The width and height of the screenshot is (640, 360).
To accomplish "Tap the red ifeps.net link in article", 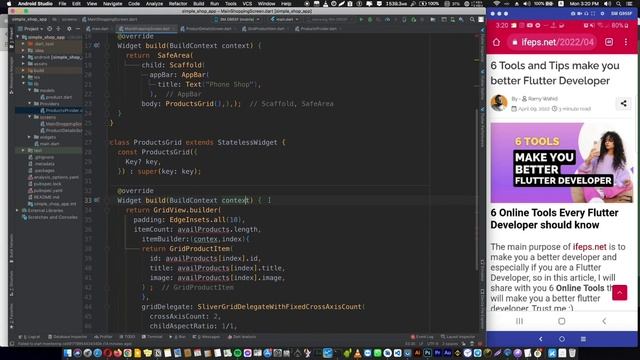I will click(x=589, y=247).
